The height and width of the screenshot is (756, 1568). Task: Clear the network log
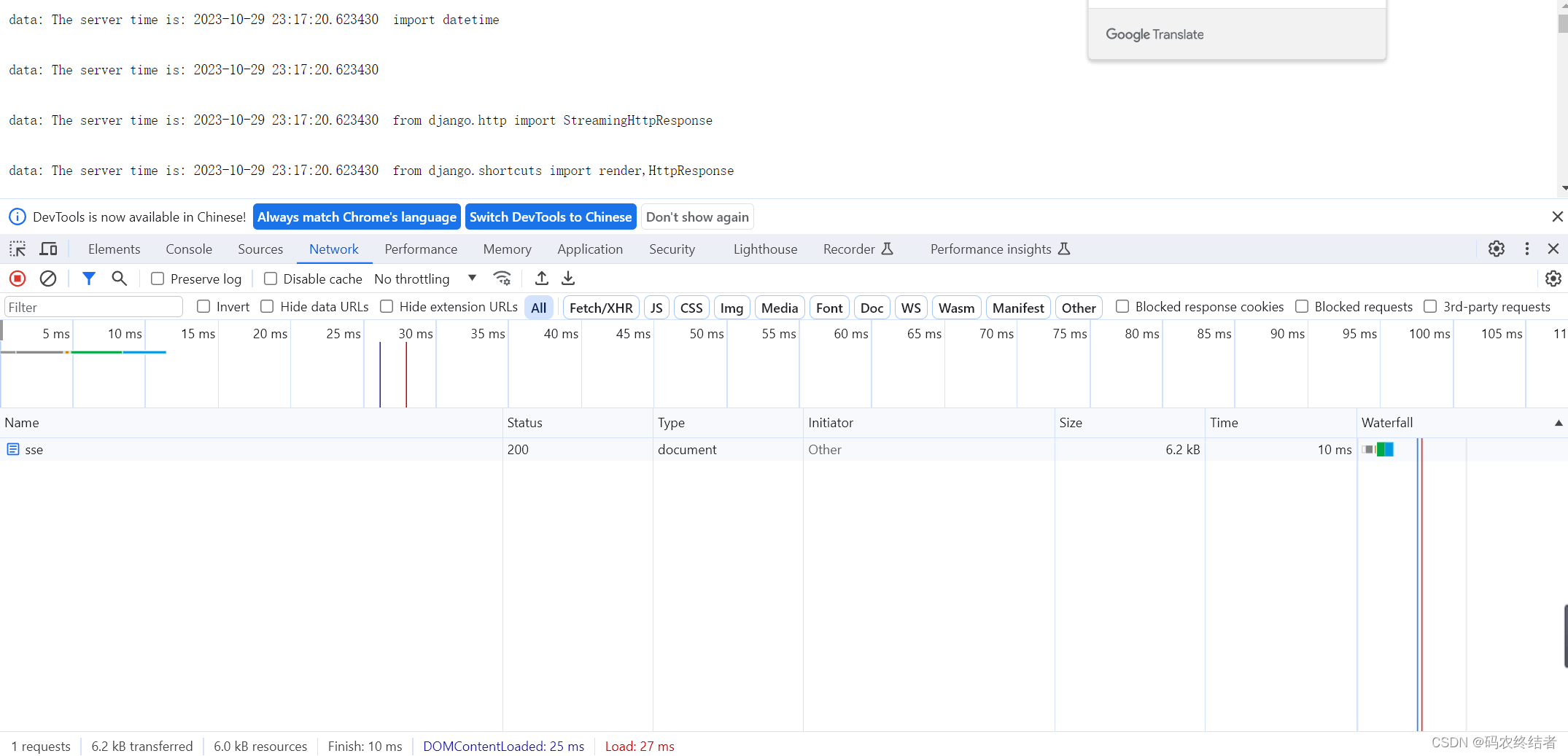(48, 278)
